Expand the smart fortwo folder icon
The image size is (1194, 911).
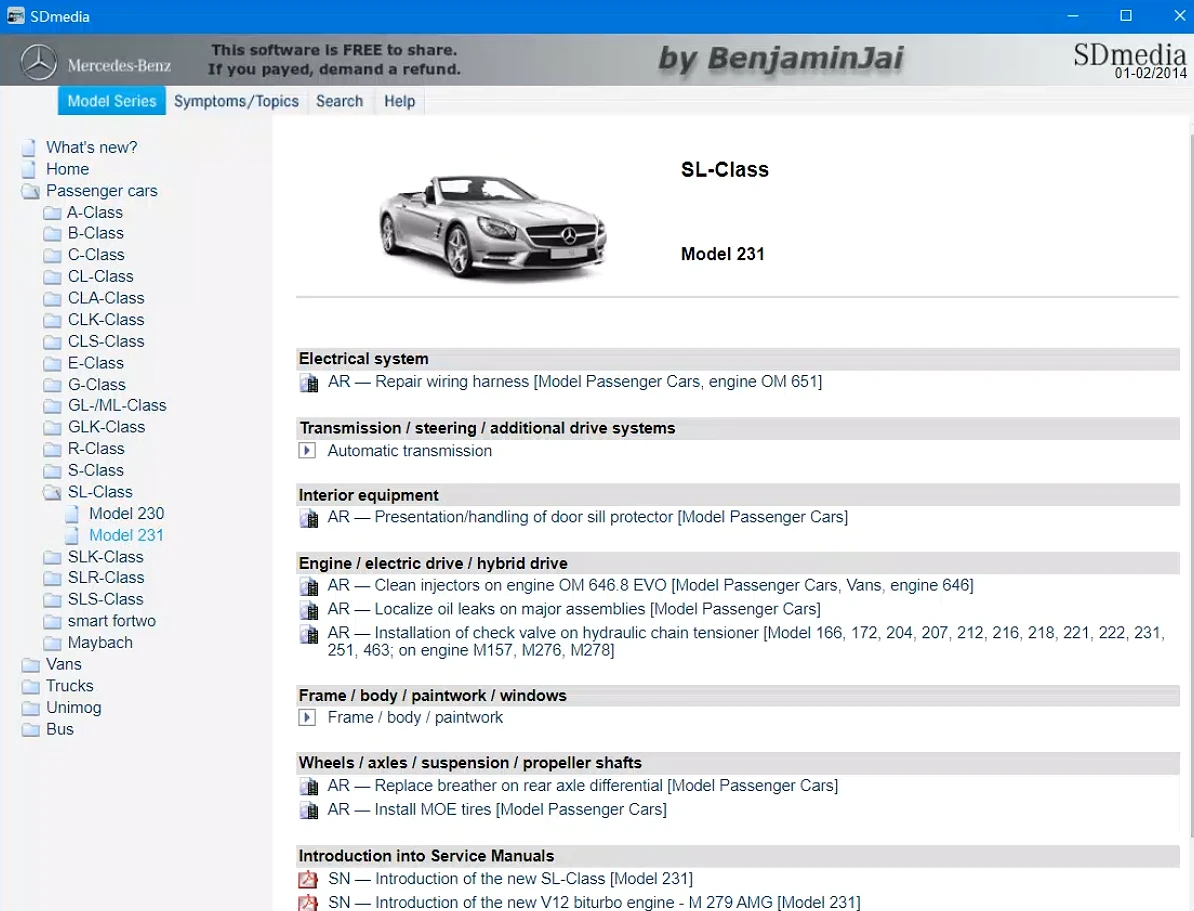[x=52, y=622]
